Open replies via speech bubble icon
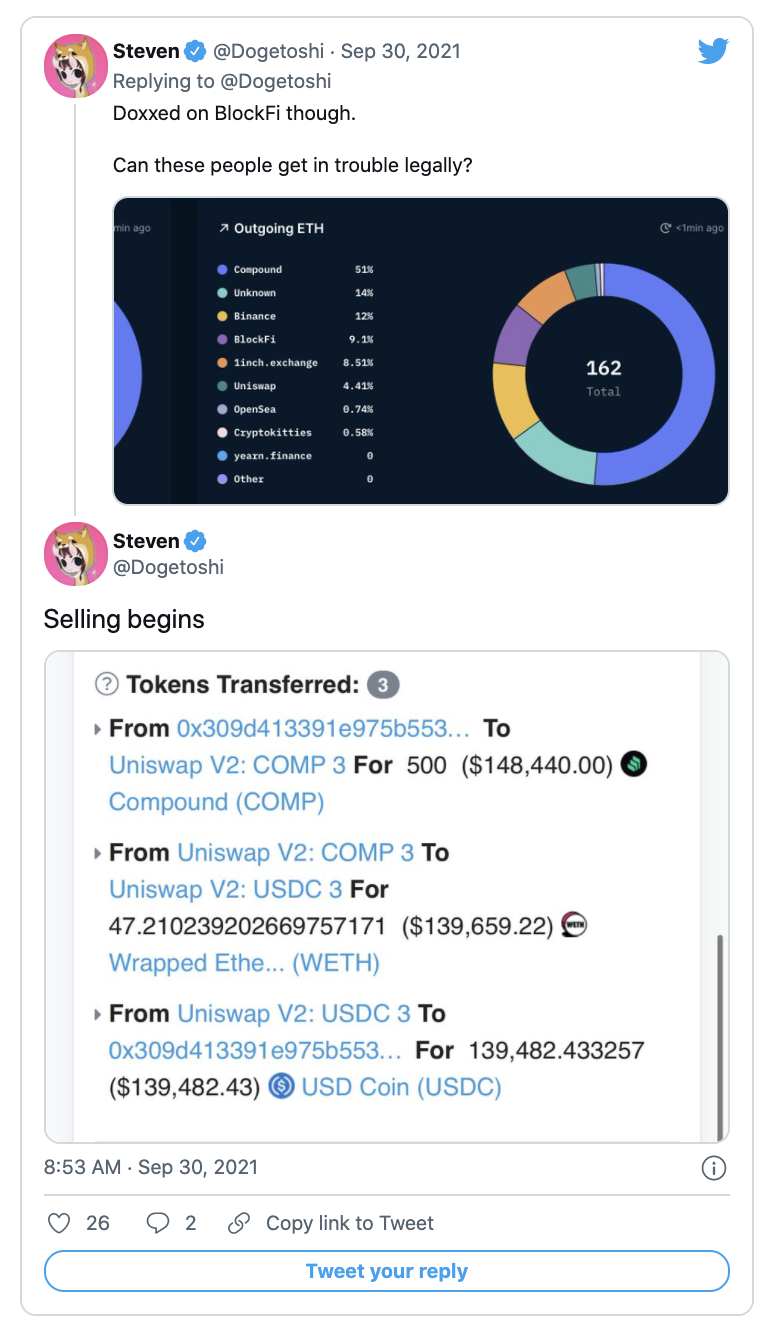The height and width of the screenshot is (1340, 778). (x=158, y=1222)
